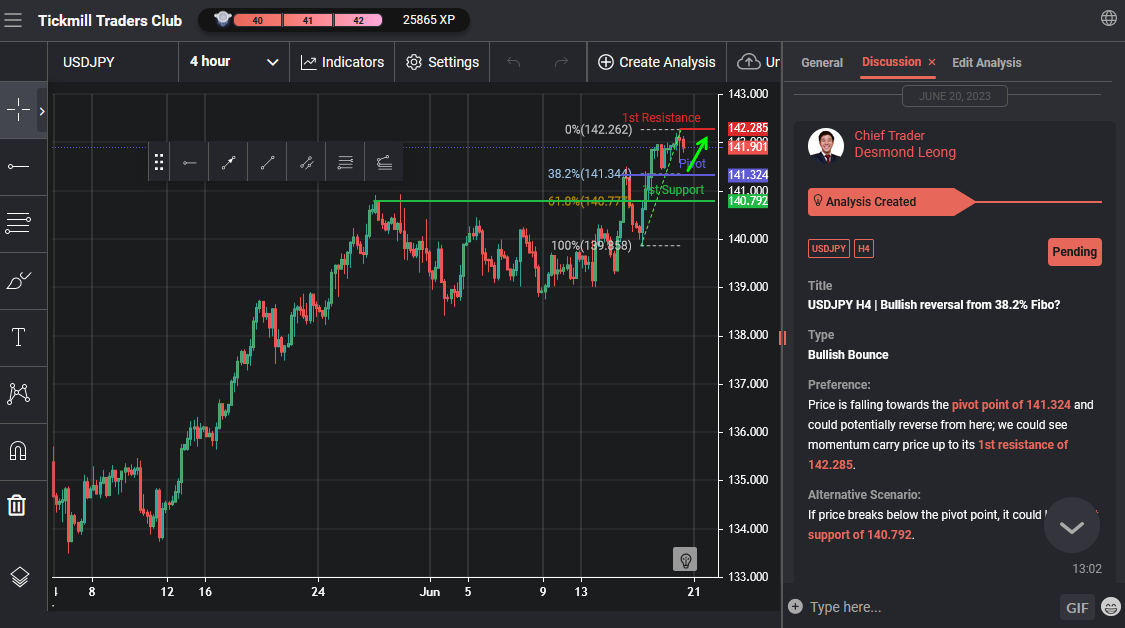Click the Pending status badge
The height and width of the screenshot is (628, 1125).
click(1074, 252)
